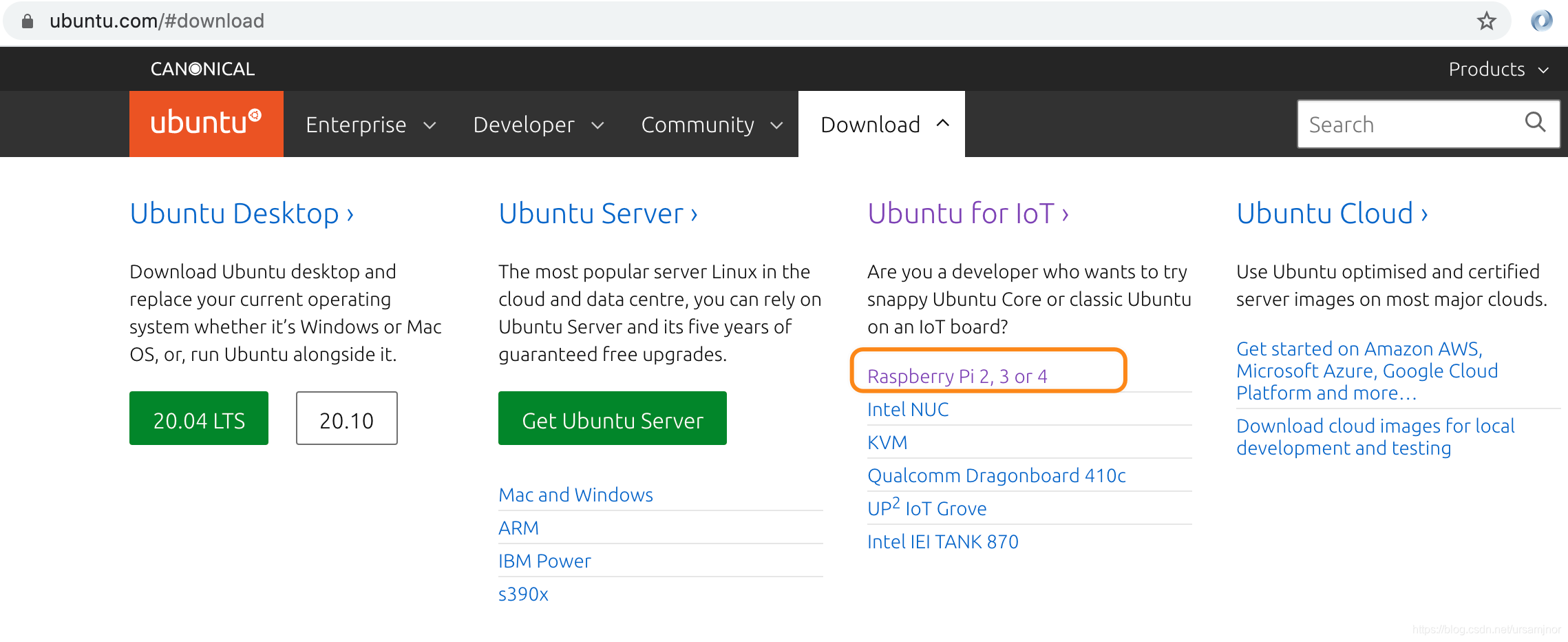Open the Developer menu
This screenshot has width=1568, height=642.
tap(539, 125)
